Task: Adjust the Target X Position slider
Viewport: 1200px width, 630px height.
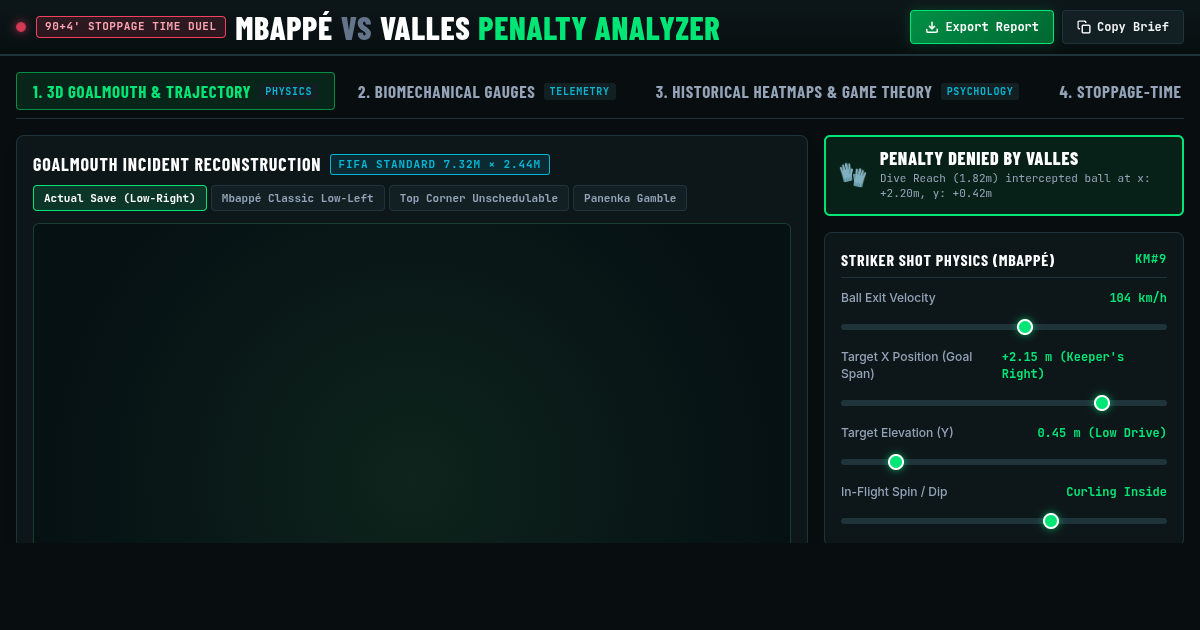Action: coord(1004,403)
